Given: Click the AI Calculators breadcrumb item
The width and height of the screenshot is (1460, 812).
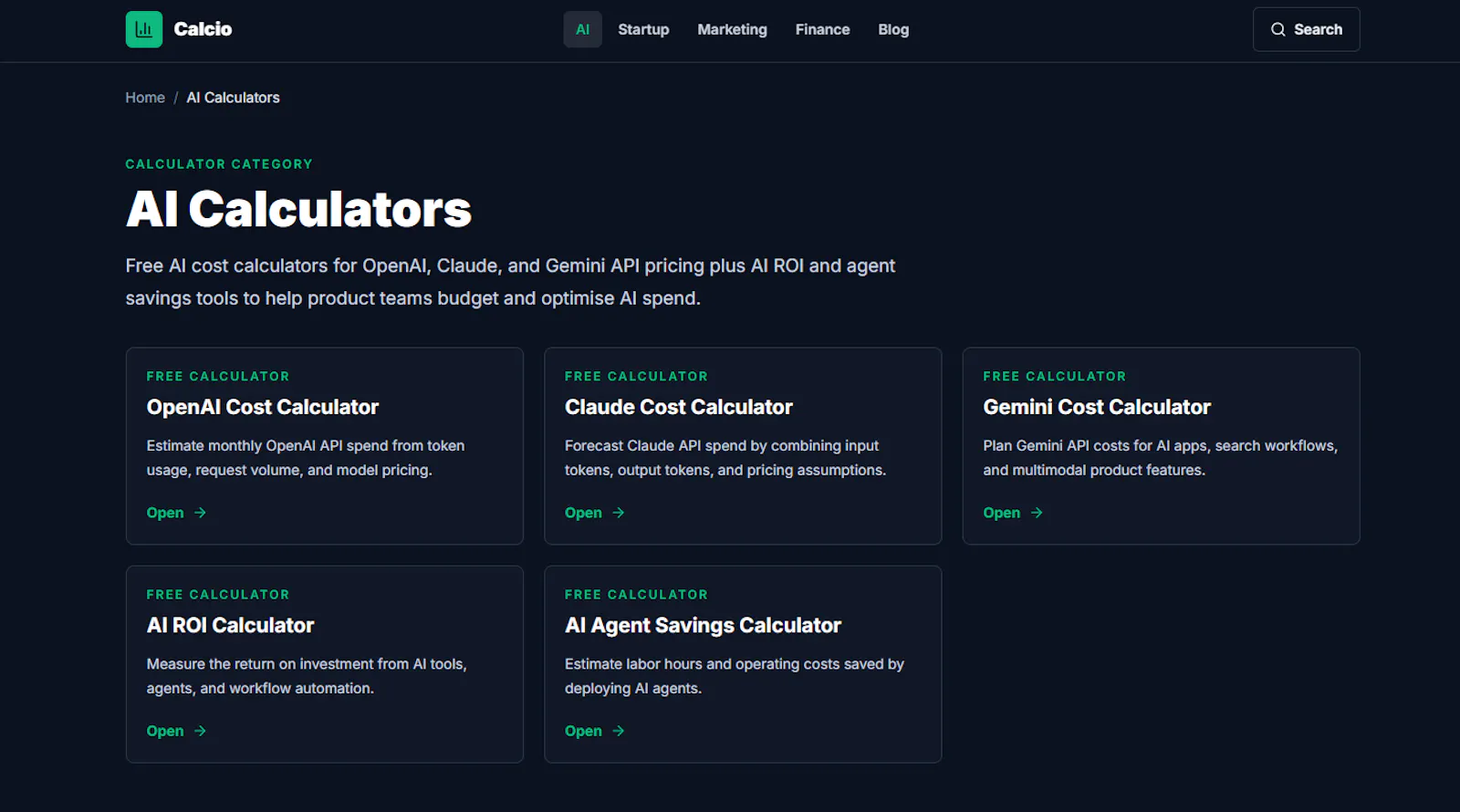Looking at the screenshot, I should [x=233, y=98].
